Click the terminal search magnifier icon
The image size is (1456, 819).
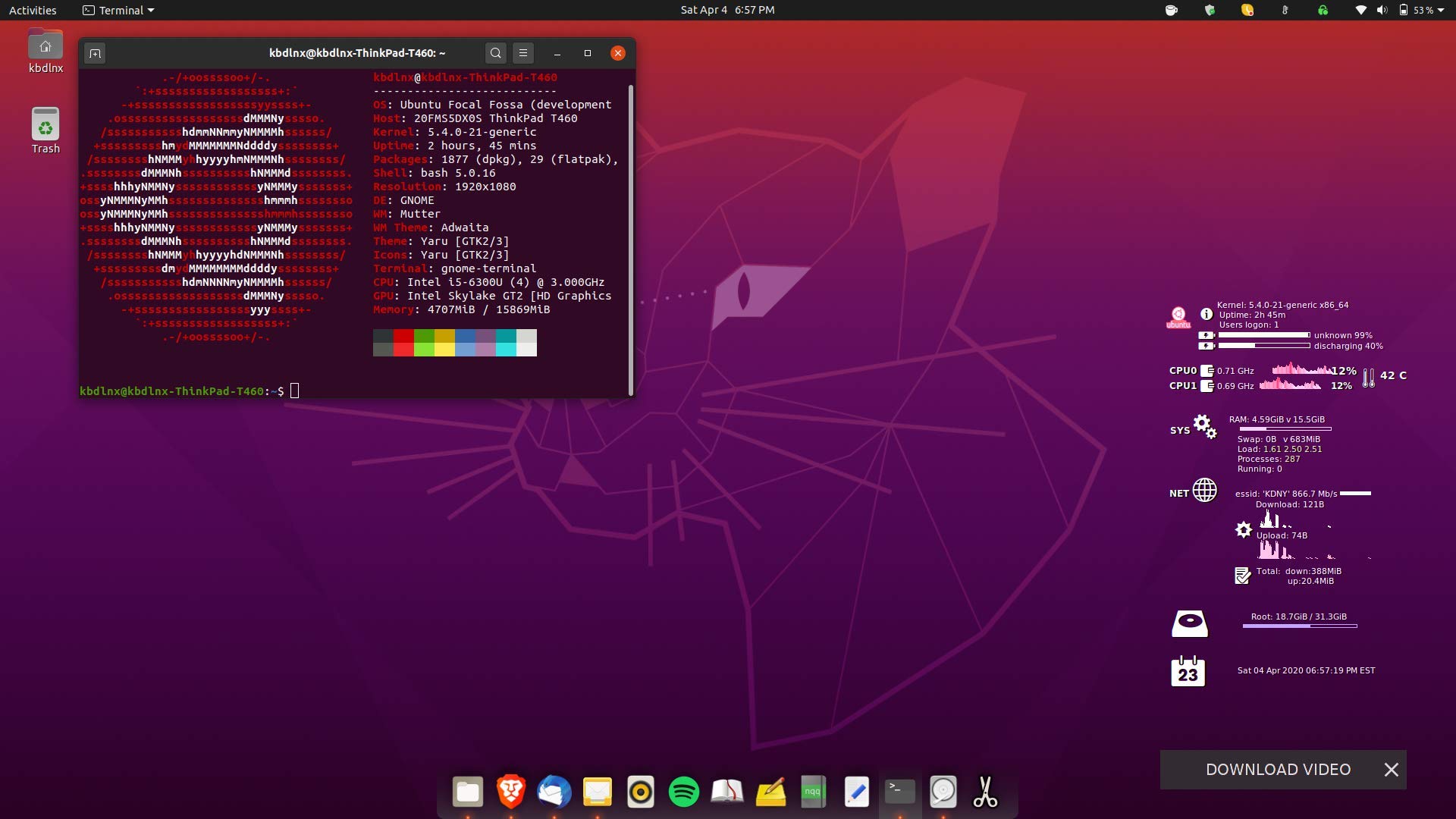495,53
